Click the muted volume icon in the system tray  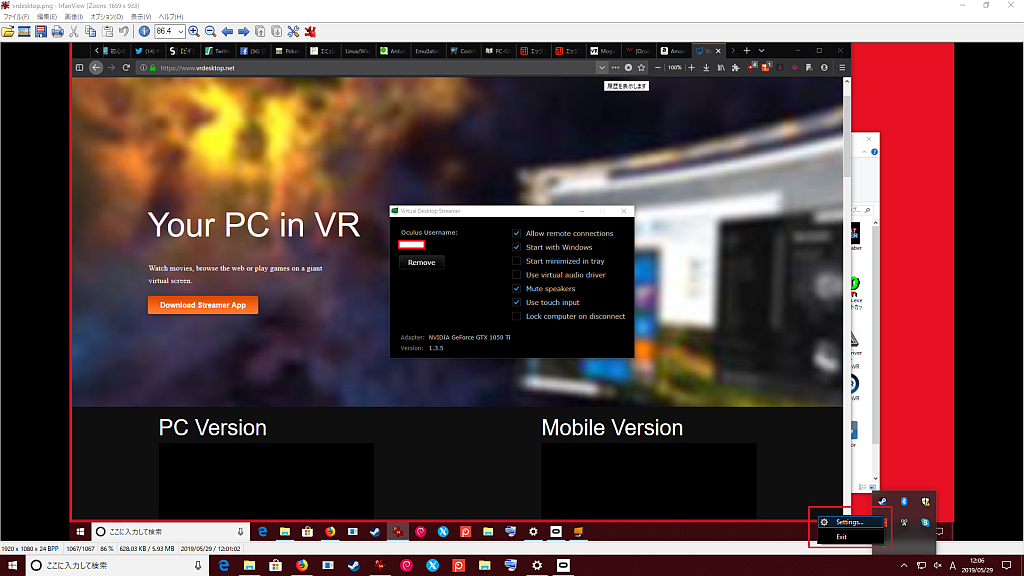(938, 566)
